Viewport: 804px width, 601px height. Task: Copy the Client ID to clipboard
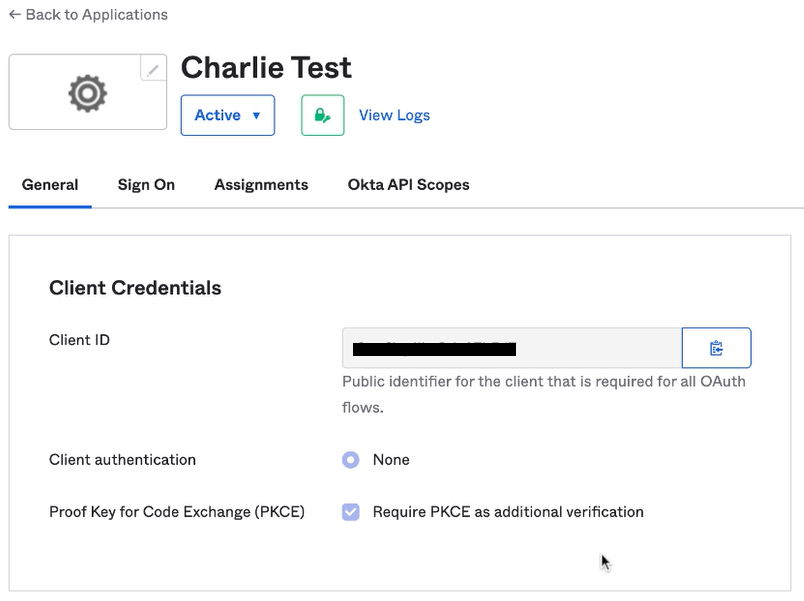(716, 348)
